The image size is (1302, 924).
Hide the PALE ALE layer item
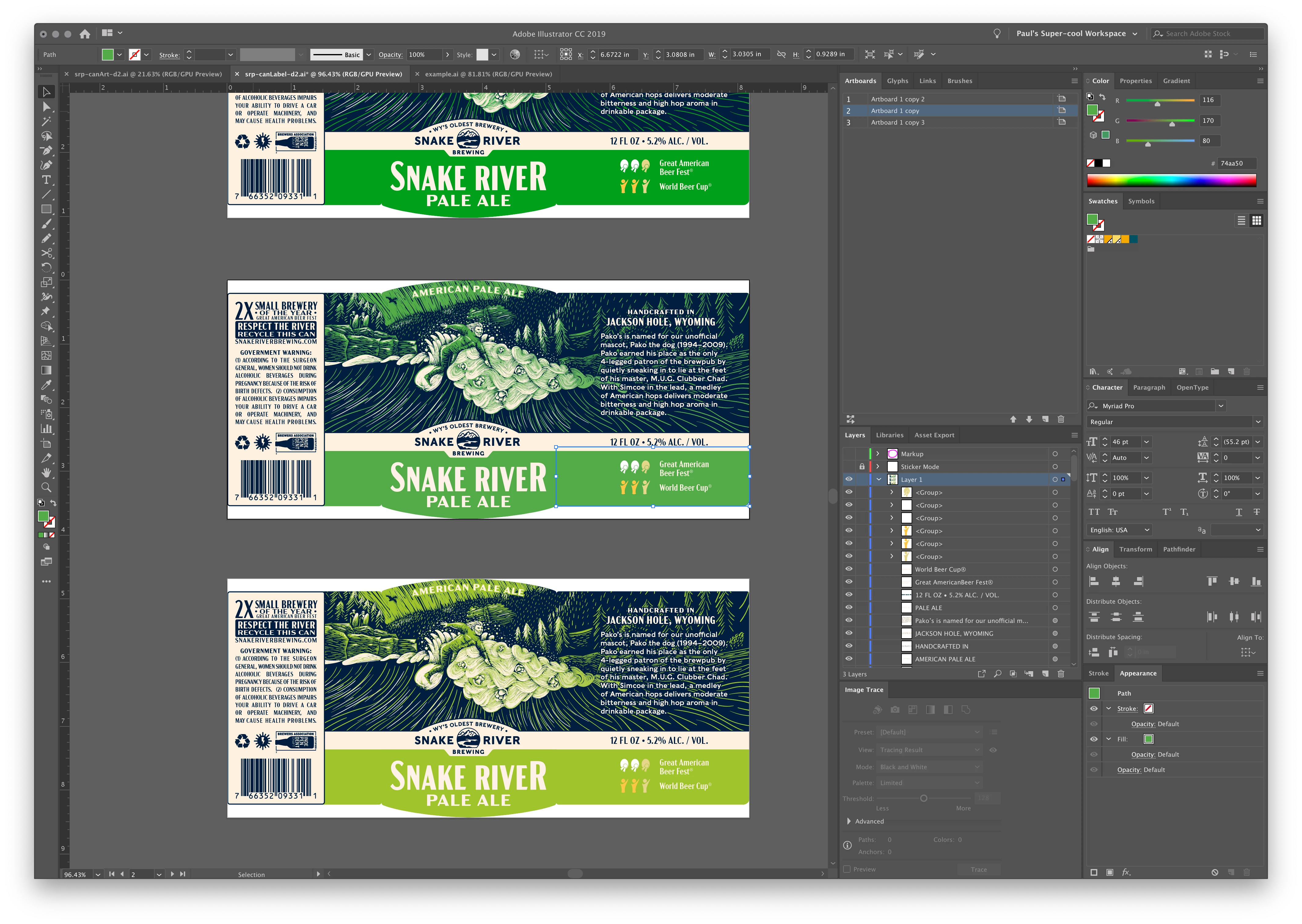848,608
